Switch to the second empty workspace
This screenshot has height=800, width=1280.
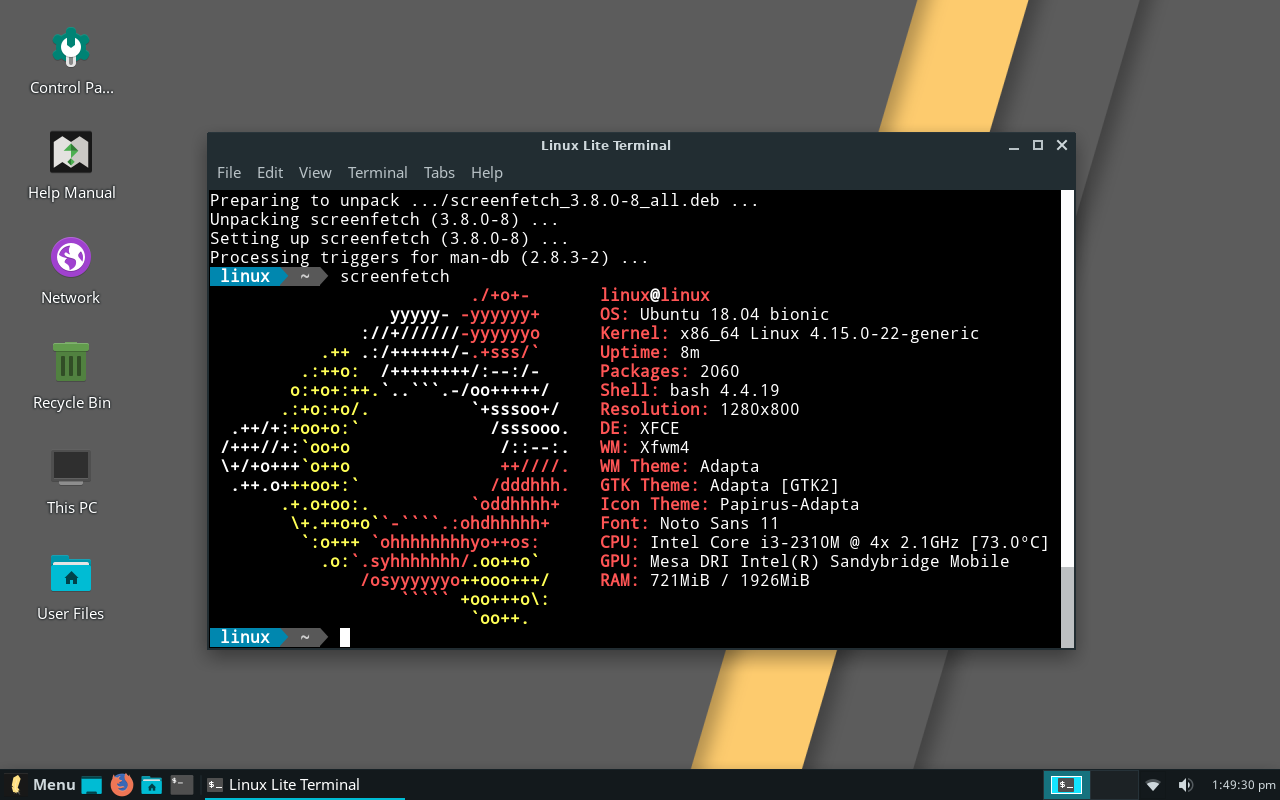point(1114,785)
